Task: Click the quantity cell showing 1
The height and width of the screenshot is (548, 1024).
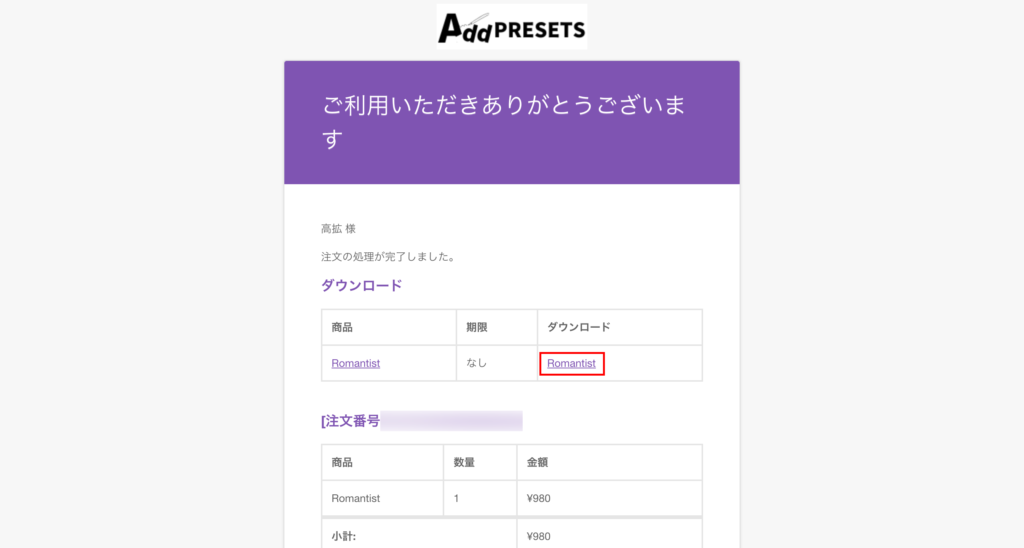Action: [456, 498]
